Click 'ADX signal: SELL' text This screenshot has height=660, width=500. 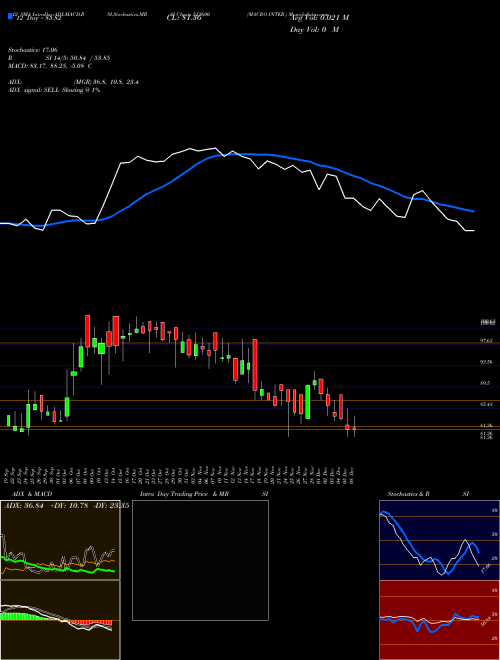click(x=34, y=90)
